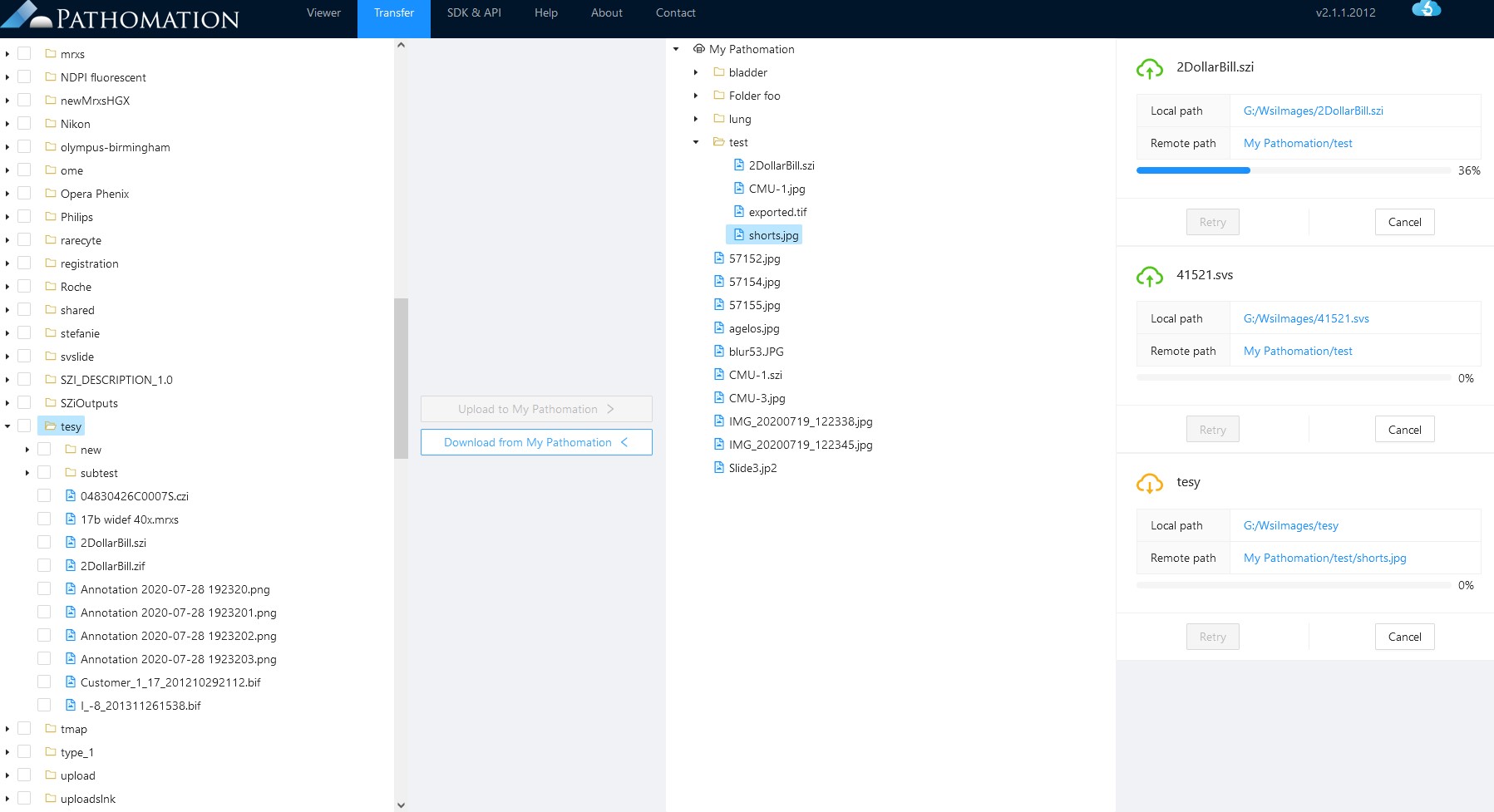Cancel the 2DollarBill.szi upload
The height and width of the screenshot is (812, 1494).
click(x=1404, y=222)
